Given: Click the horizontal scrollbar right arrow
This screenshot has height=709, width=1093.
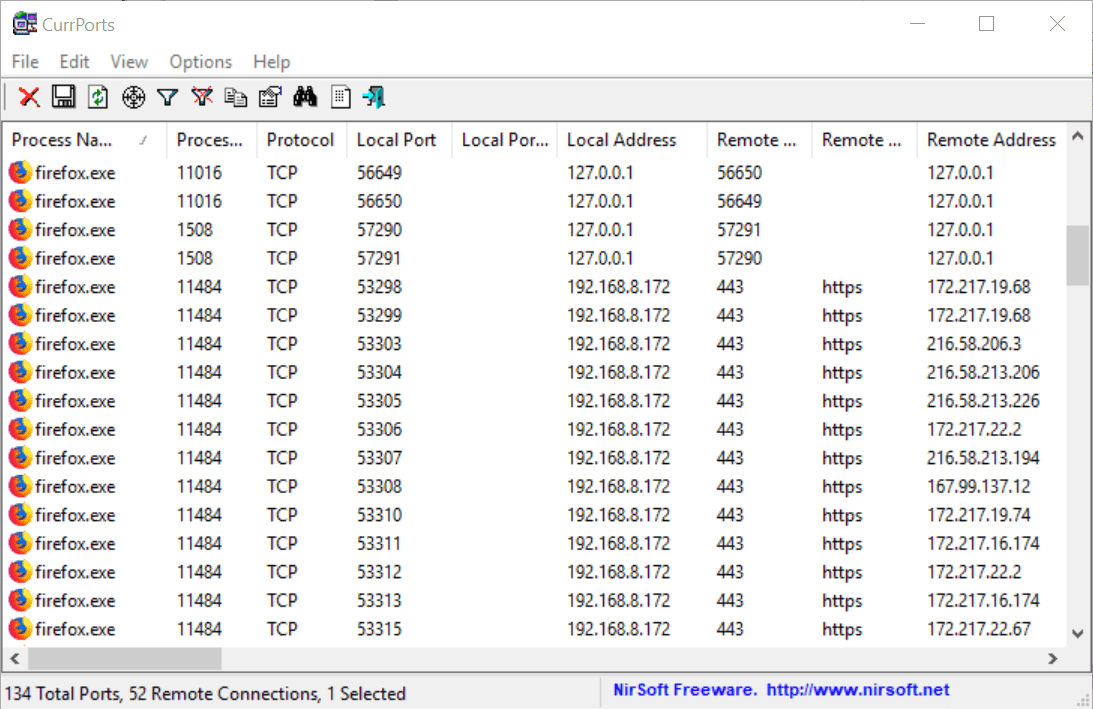Looking at the screenshot, I should 1053,658.
